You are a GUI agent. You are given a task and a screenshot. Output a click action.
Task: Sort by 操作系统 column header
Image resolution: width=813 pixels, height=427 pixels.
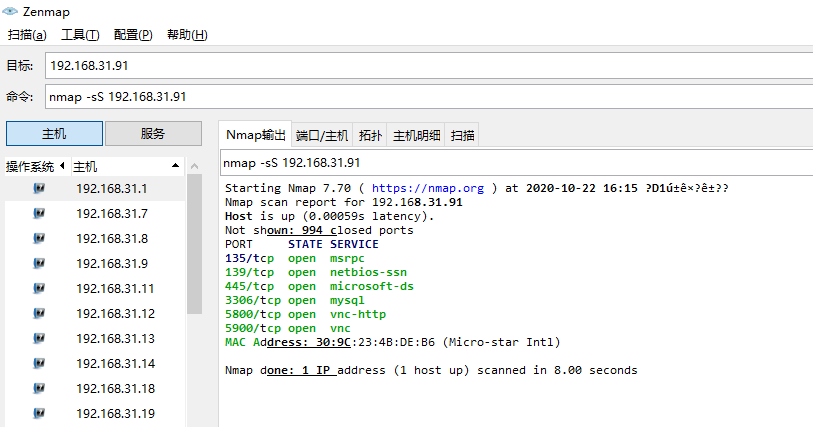(x=35, y=166)
